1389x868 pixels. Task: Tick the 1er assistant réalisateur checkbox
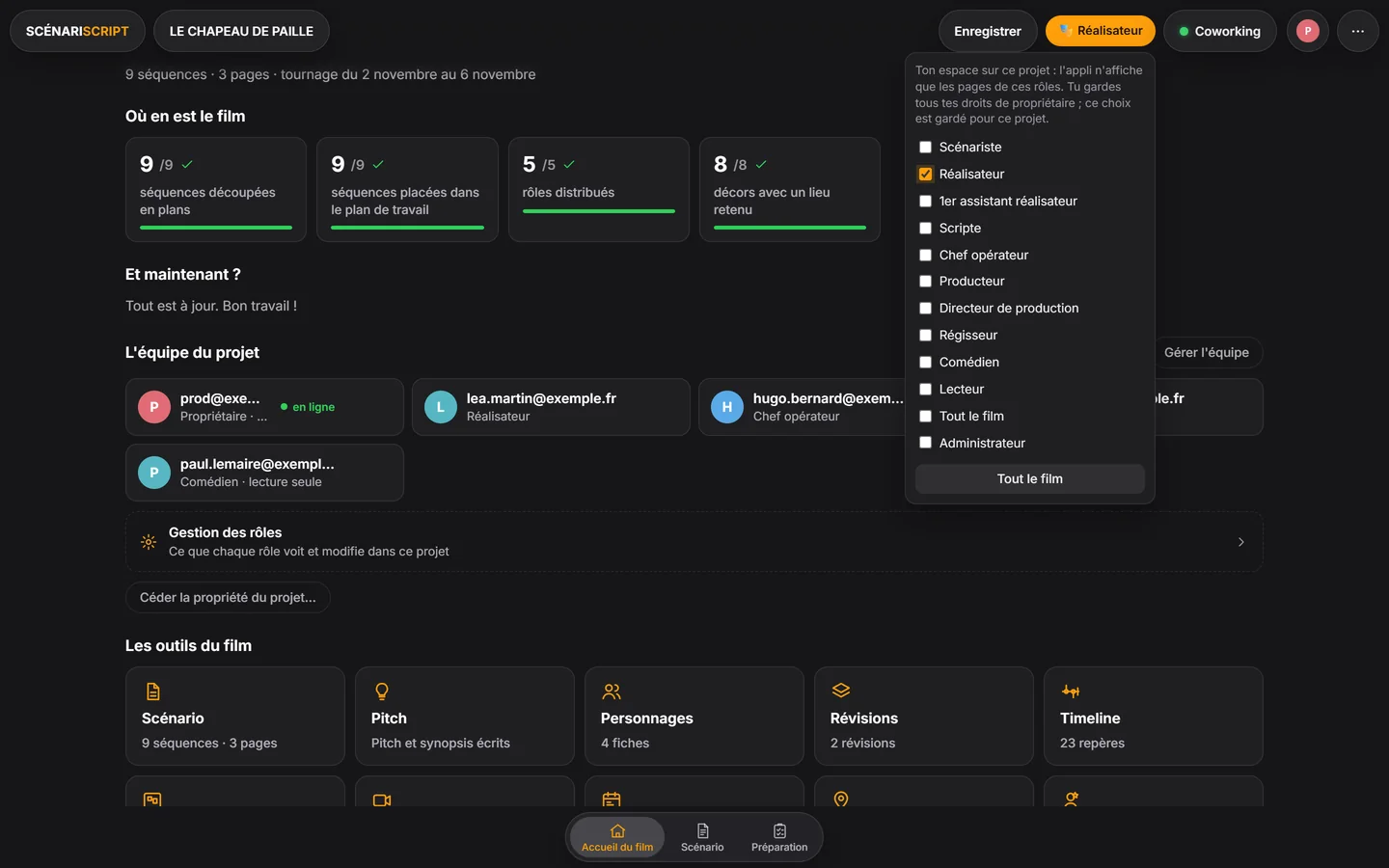925,202
